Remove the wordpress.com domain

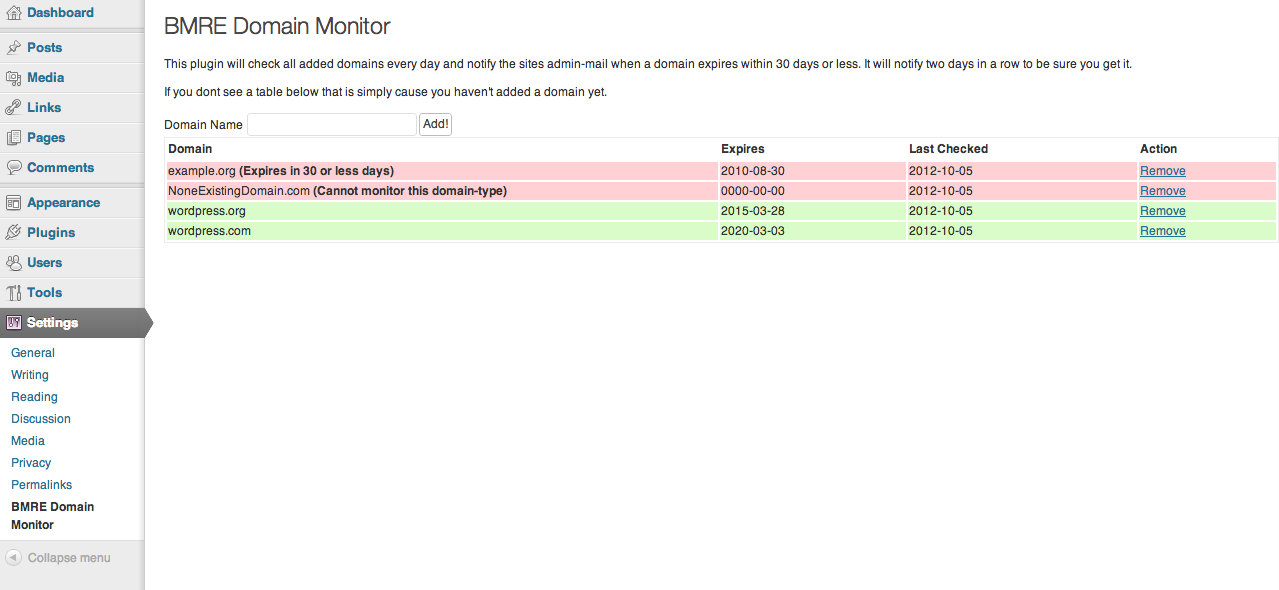pyautogui.click(x=1163, y=231)
